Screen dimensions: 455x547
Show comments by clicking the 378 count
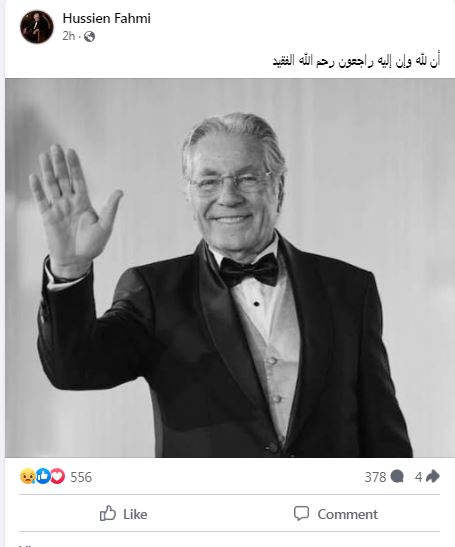375,477
